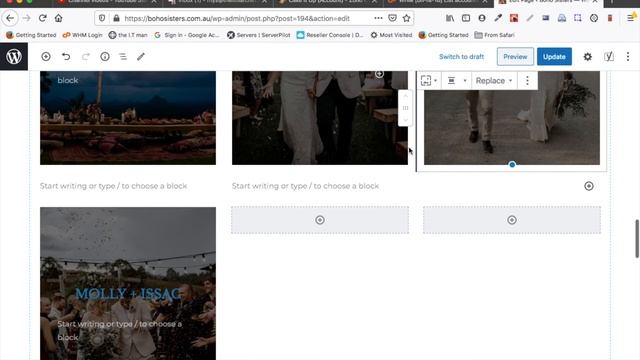The width and height of the screenshot is (640, 360).
Task: Go back in browser history
Action: 10,18
